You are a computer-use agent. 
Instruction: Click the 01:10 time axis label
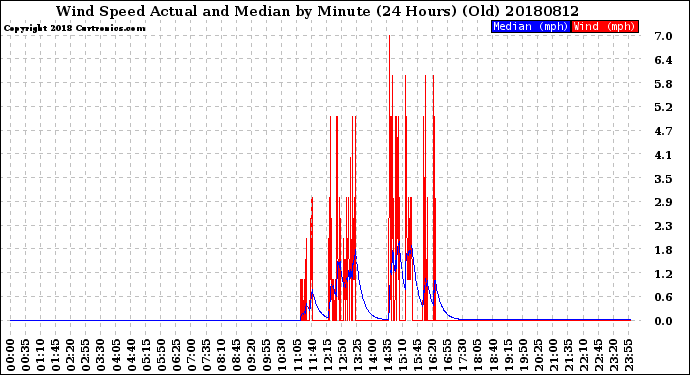(40, 355)
